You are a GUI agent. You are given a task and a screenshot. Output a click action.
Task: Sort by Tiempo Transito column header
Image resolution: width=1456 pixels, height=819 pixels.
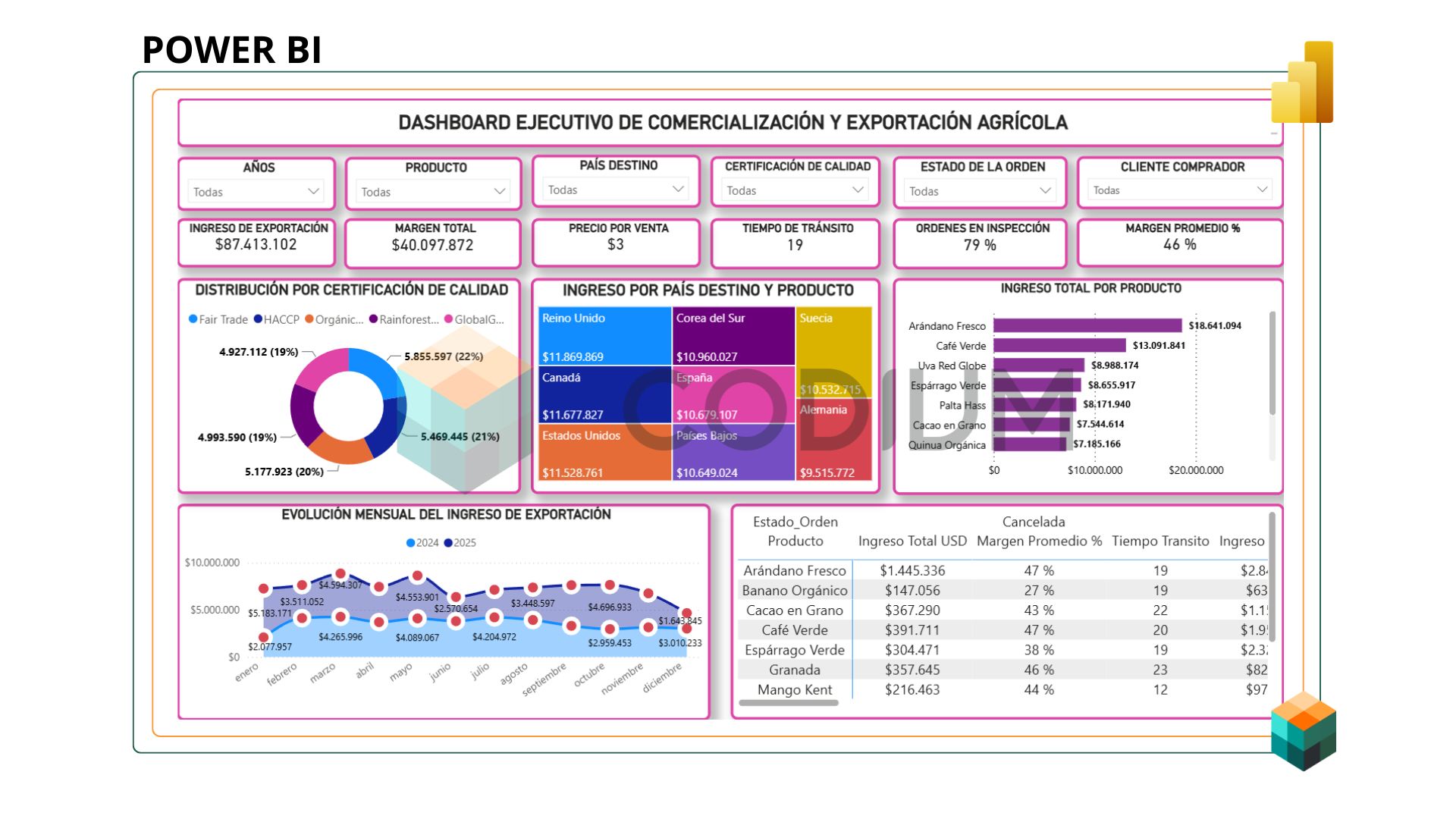pos(1160,541)
